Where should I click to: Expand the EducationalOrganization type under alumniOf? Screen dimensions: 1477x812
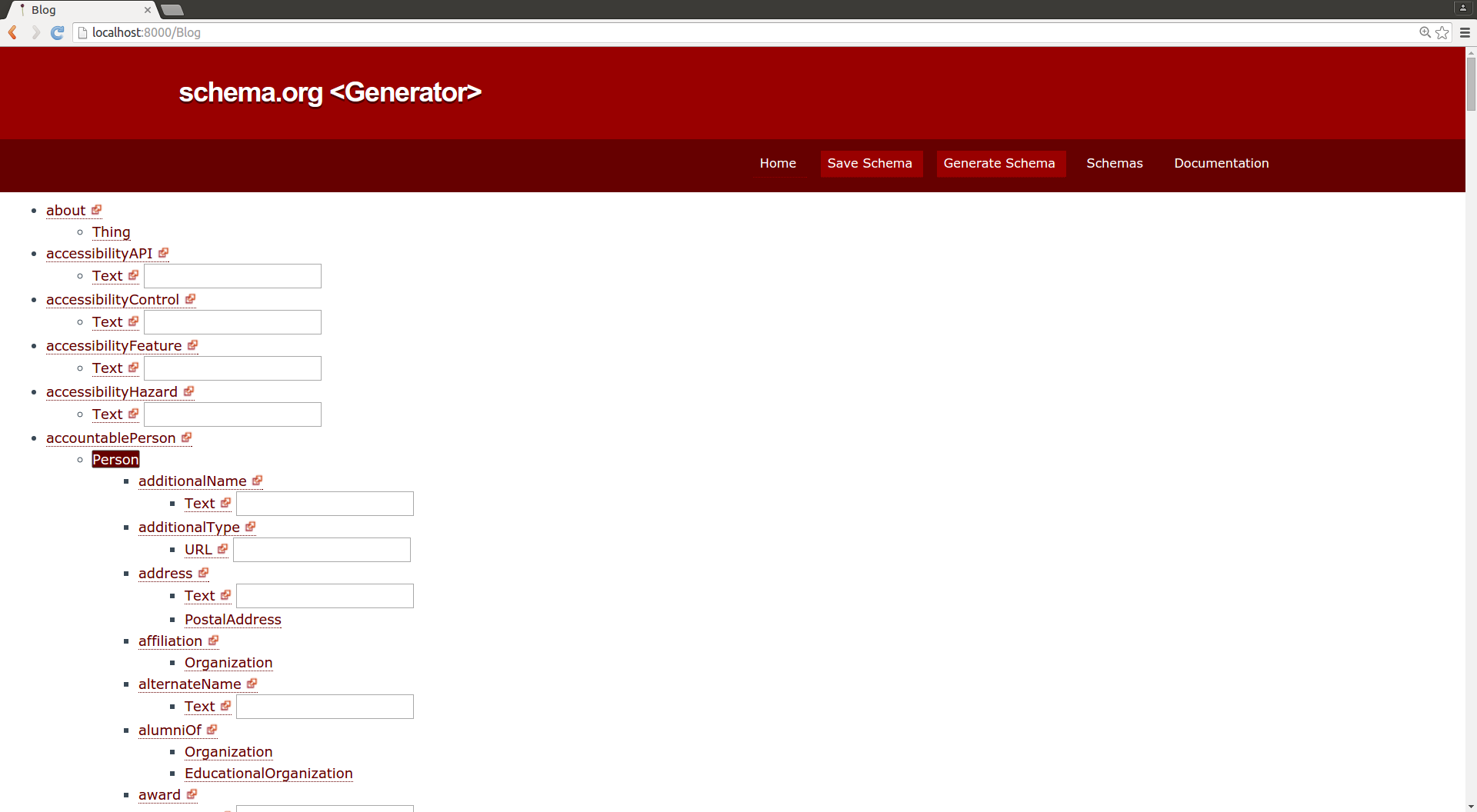[268, 773]
